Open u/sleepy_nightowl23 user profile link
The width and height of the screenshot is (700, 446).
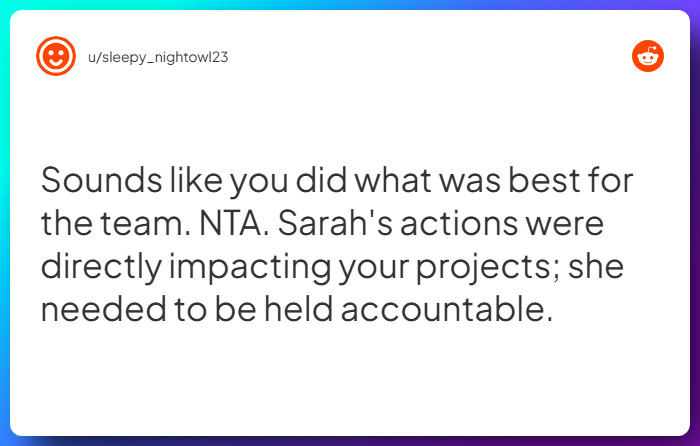(157, 57)
